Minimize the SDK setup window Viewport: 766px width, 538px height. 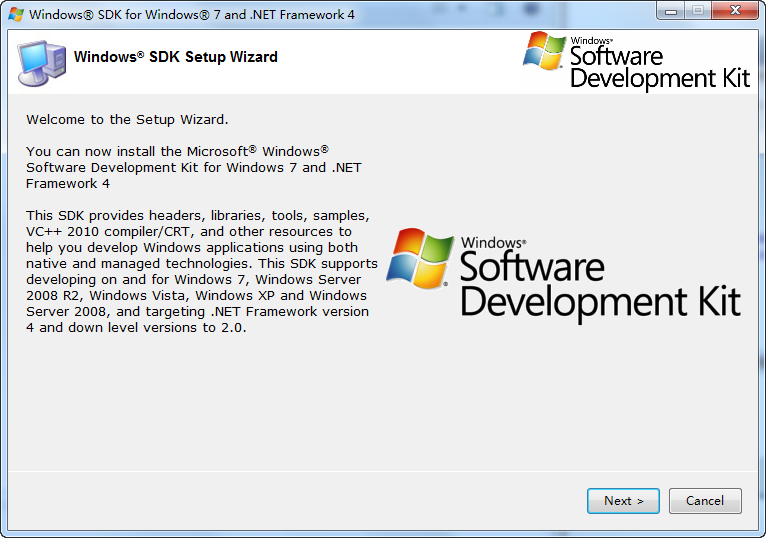coord(671,10)
